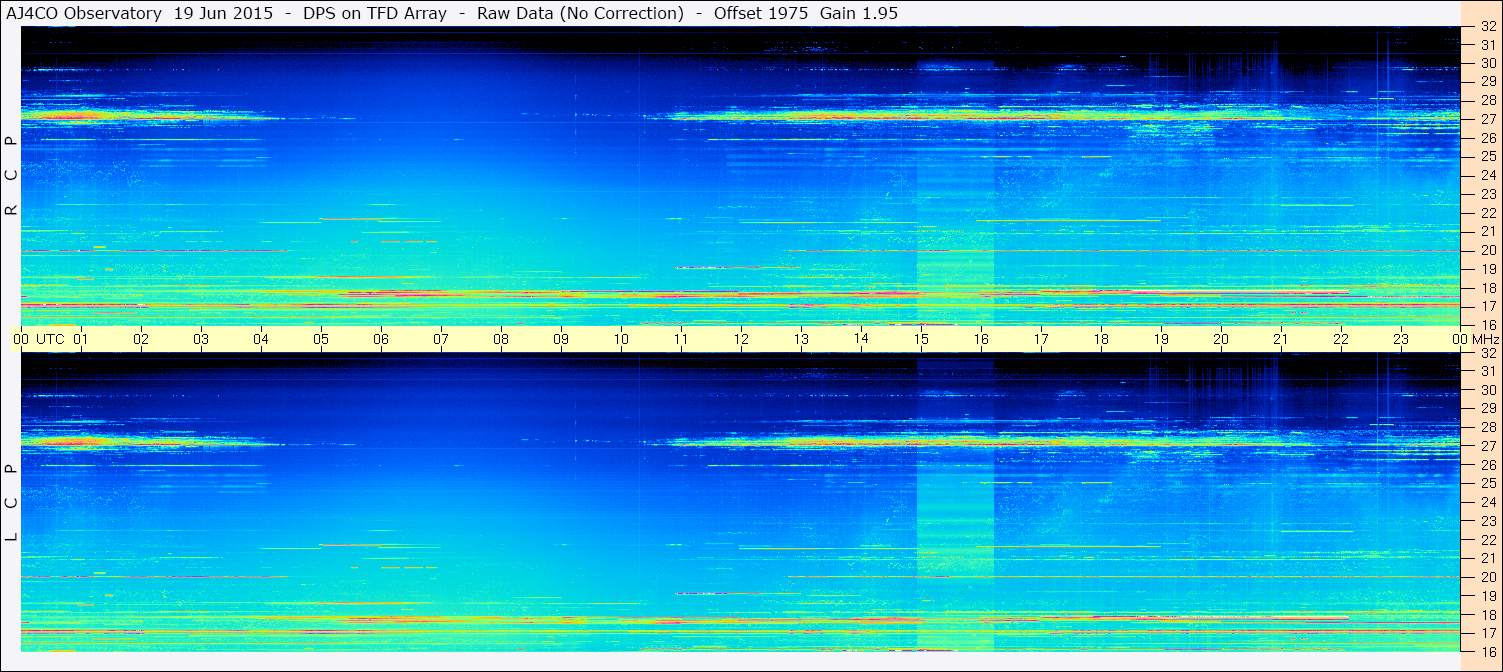The image size is (1503, 672).
Task: Select the 06 hour marker on time axis
Action: [381, 339]
